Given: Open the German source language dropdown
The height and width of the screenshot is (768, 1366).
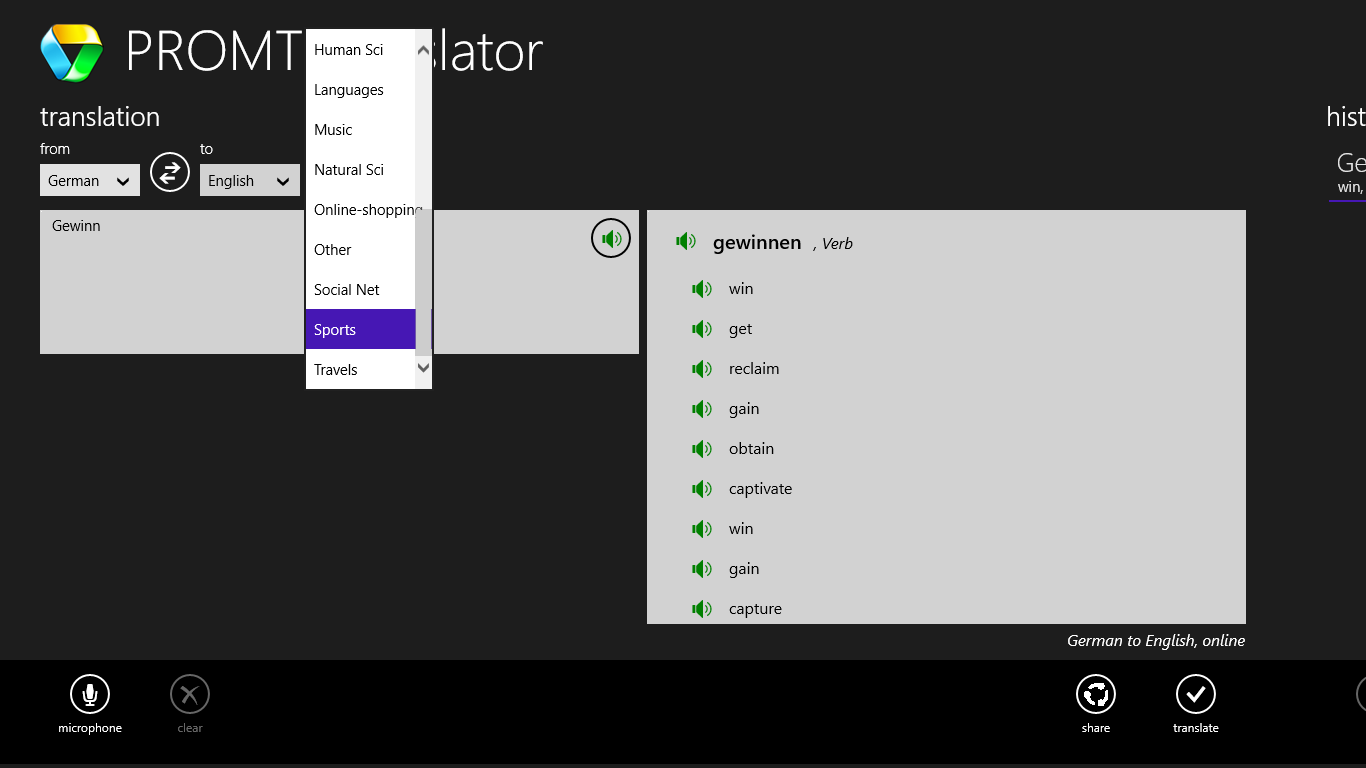Looking at the screenshot, I should [90, 181].
